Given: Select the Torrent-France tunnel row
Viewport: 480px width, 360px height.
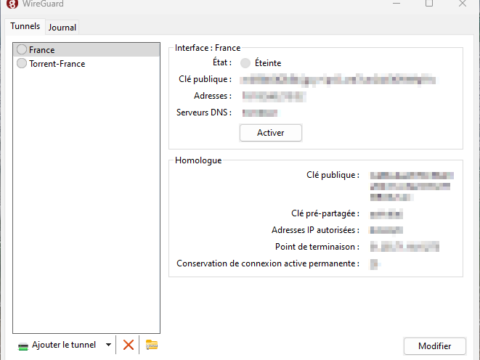Looking at the screenshot, I should 86,63.
